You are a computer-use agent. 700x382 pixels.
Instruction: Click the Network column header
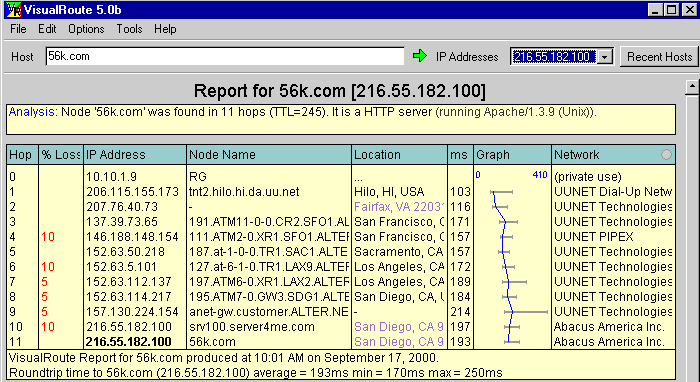point(613,155)
